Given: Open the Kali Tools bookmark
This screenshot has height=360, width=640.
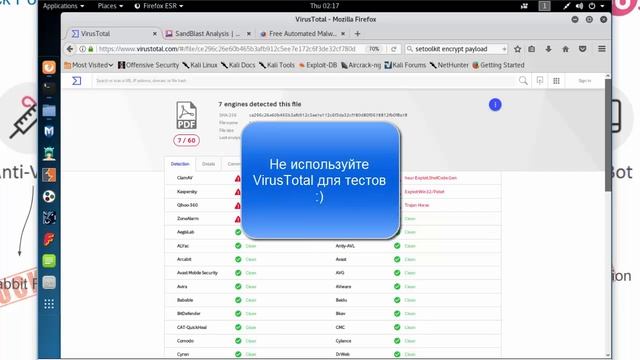Looking at the screenshot, I should [277, 65].
